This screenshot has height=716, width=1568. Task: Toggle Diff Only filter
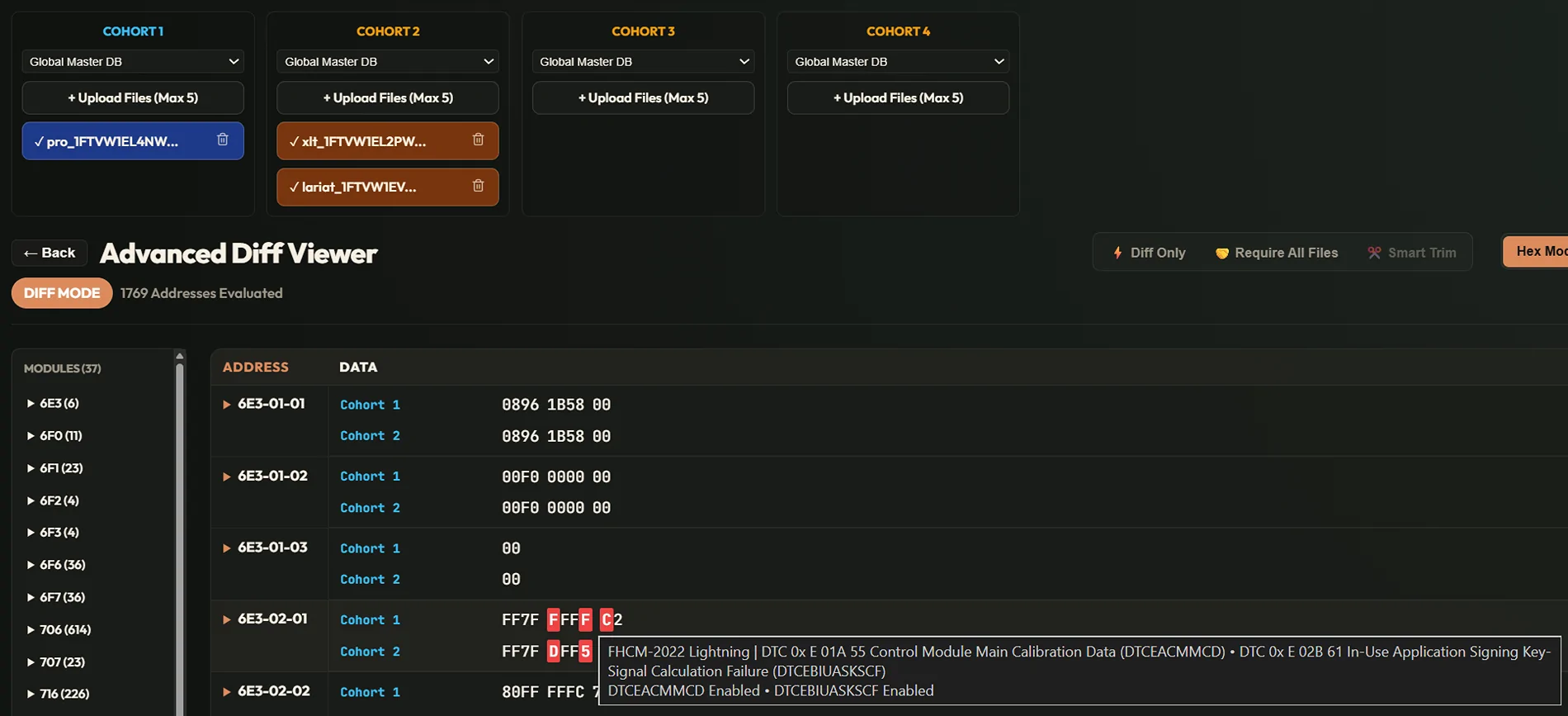tap(1149, 253)
